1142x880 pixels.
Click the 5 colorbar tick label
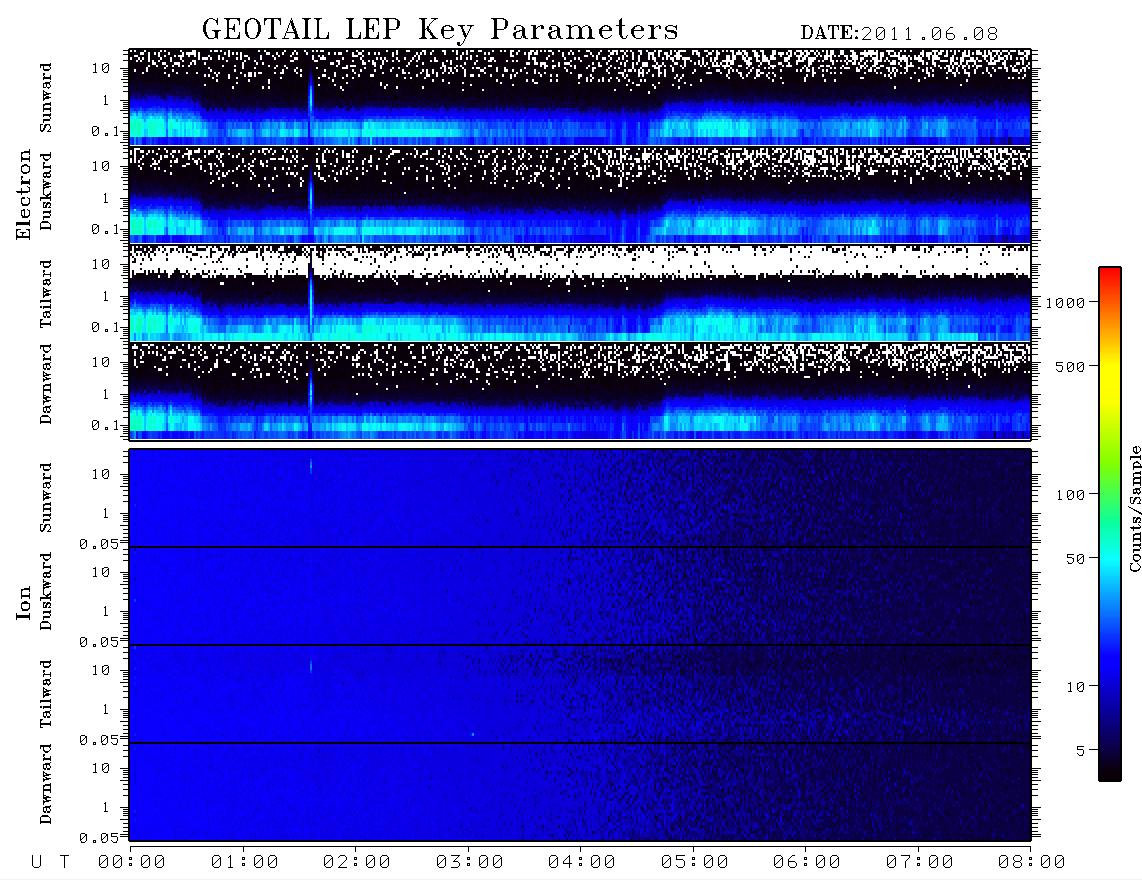click(1080, 751)
